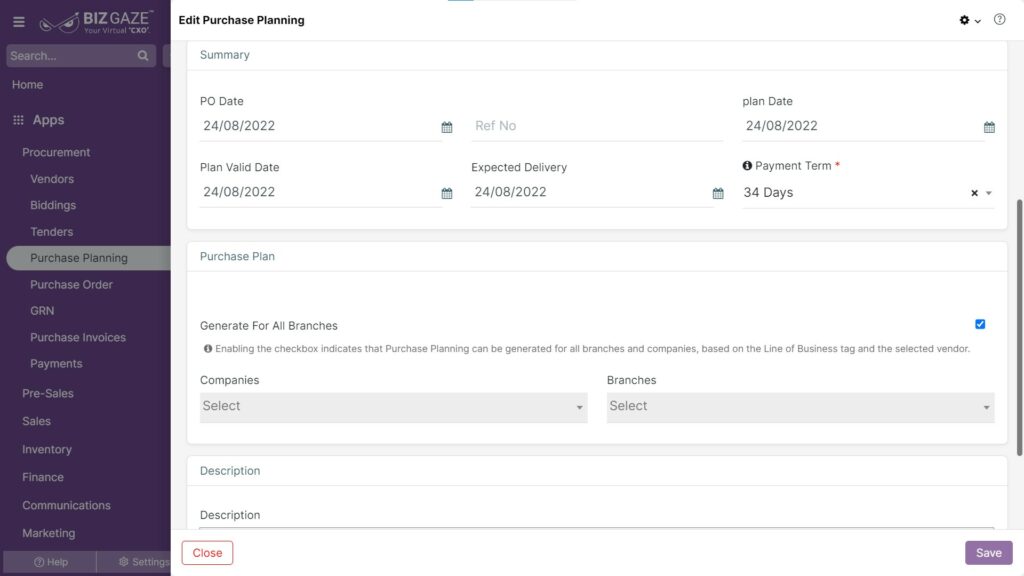Click the Ref No input field
This screenshot has height=576, width=1024.
click(597, 126)
